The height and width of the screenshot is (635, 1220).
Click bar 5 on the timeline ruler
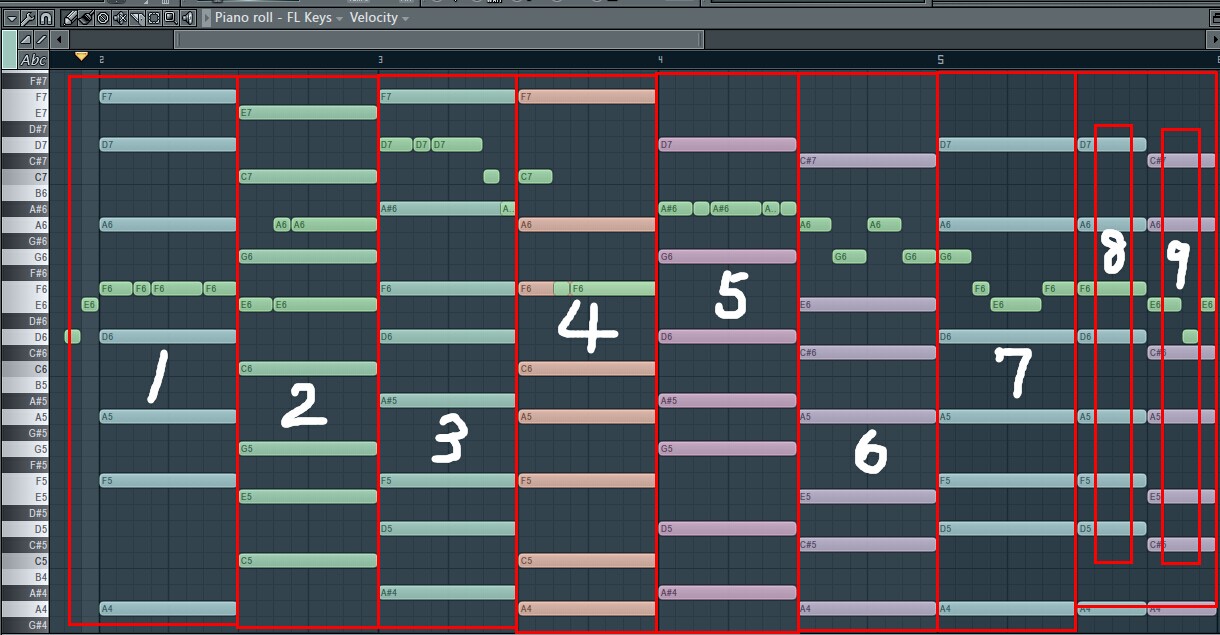tap(940, 60)
